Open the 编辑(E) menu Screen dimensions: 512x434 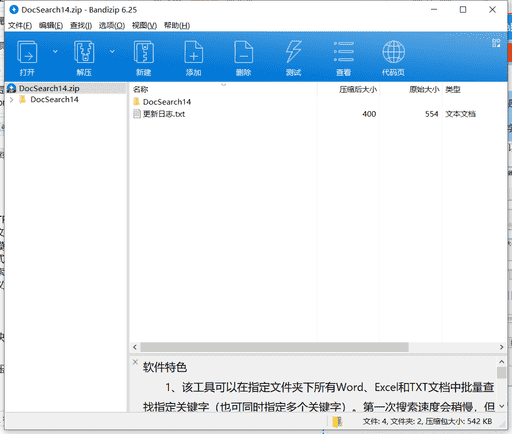tap(51, 26)
